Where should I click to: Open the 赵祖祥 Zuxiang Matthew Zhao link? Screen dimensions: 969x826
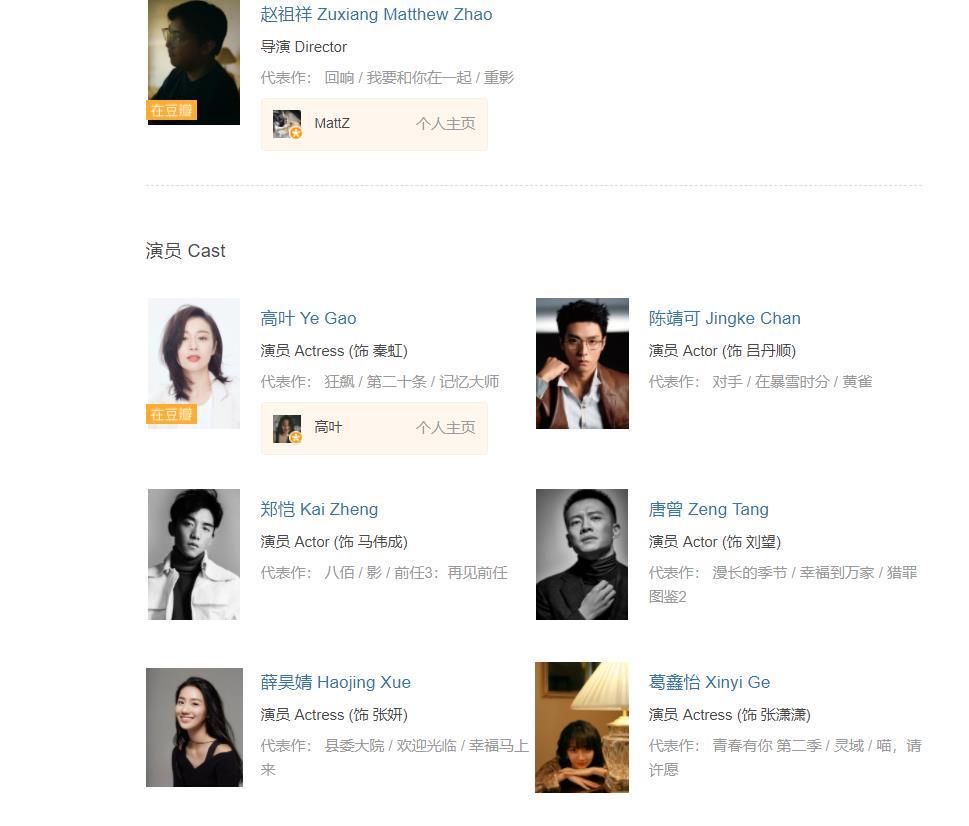pos(376,14)
